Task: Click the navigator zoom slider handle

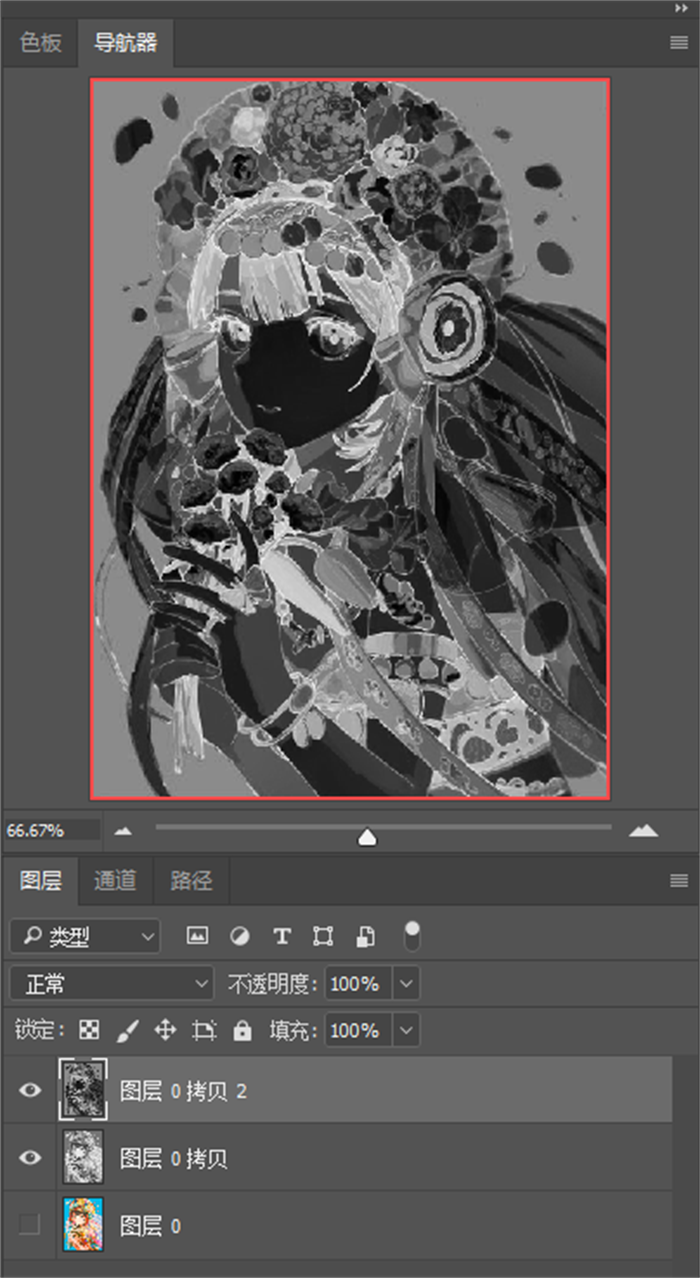Action: (x=367, y=837)
